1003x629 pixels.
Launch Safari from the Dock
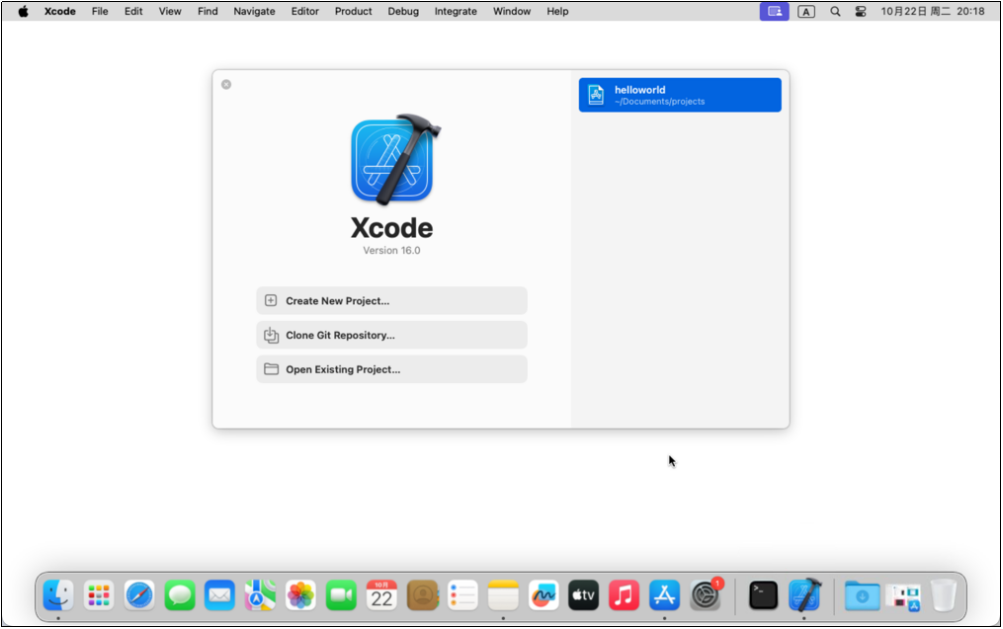point(139,596)
